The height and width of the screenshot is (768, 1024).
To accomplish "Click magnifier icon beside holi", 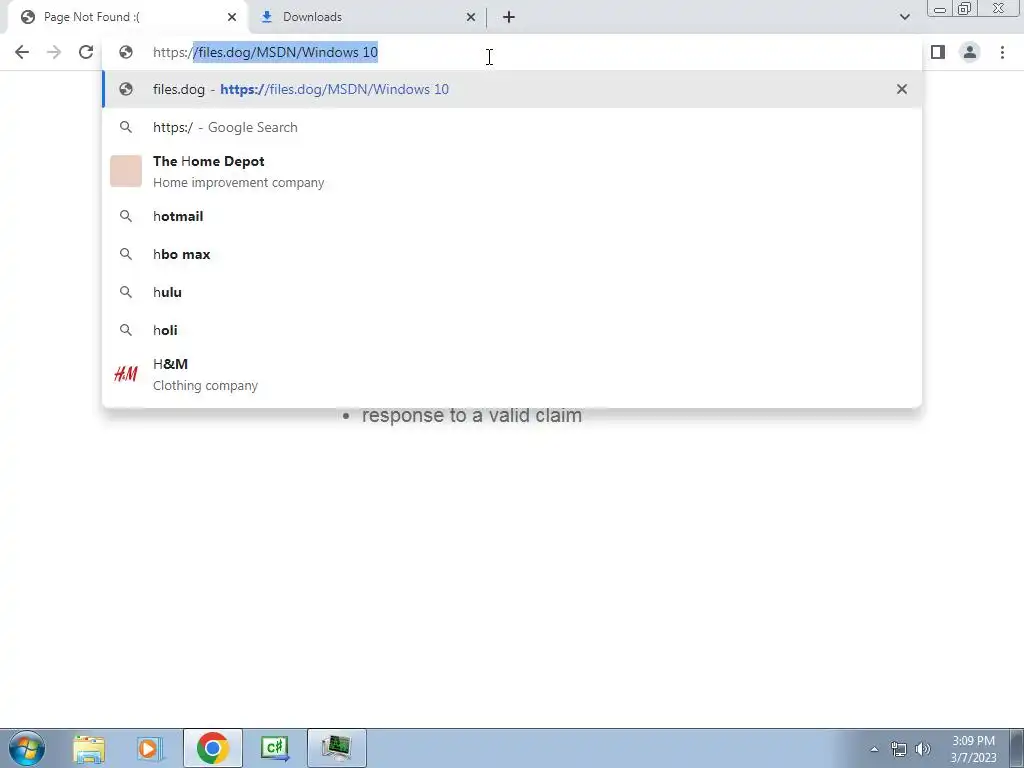I will click(x=126, y=330).
